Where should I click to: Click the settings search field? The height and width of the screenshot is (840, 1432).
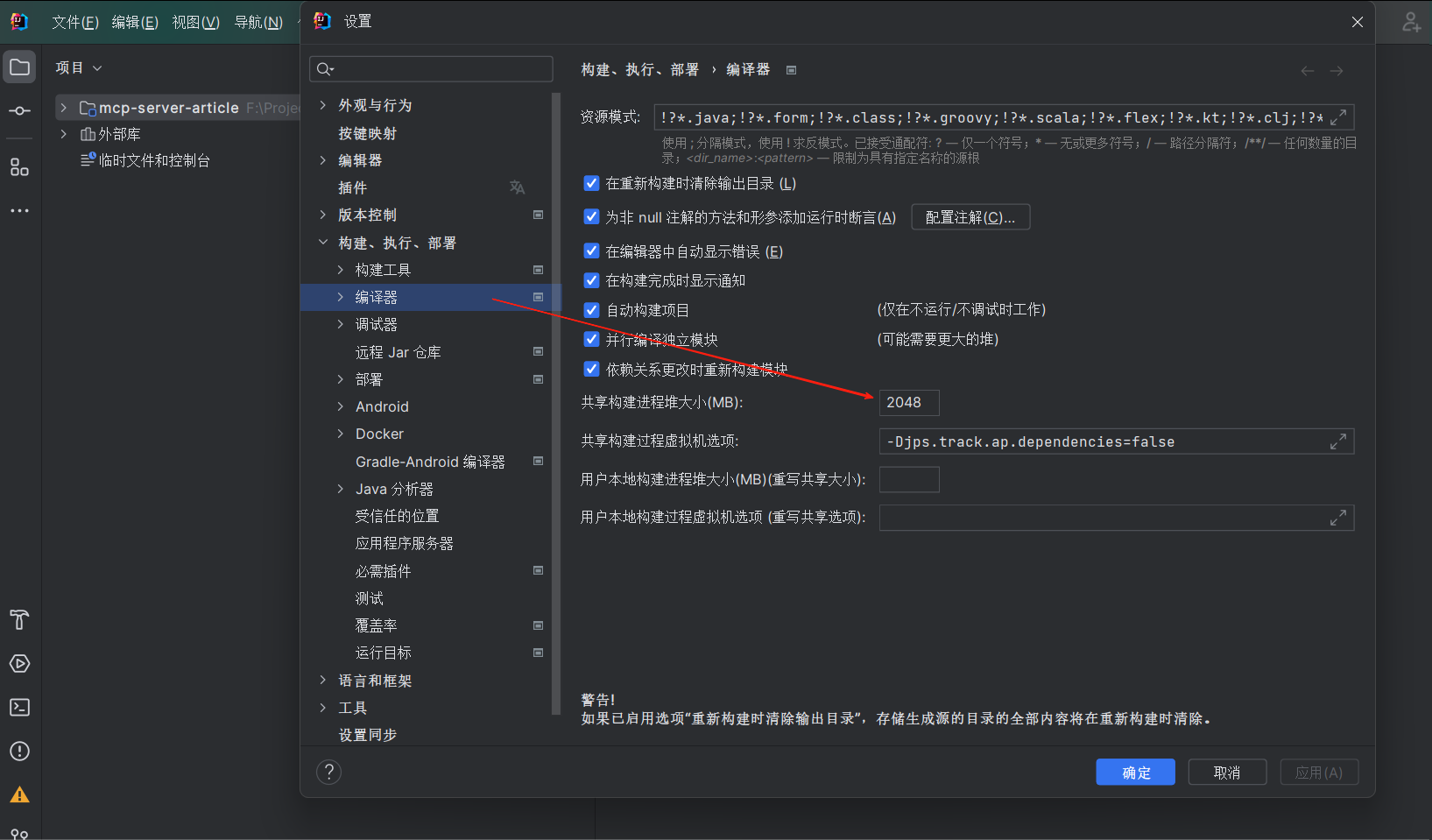click(x=431, y=69)
